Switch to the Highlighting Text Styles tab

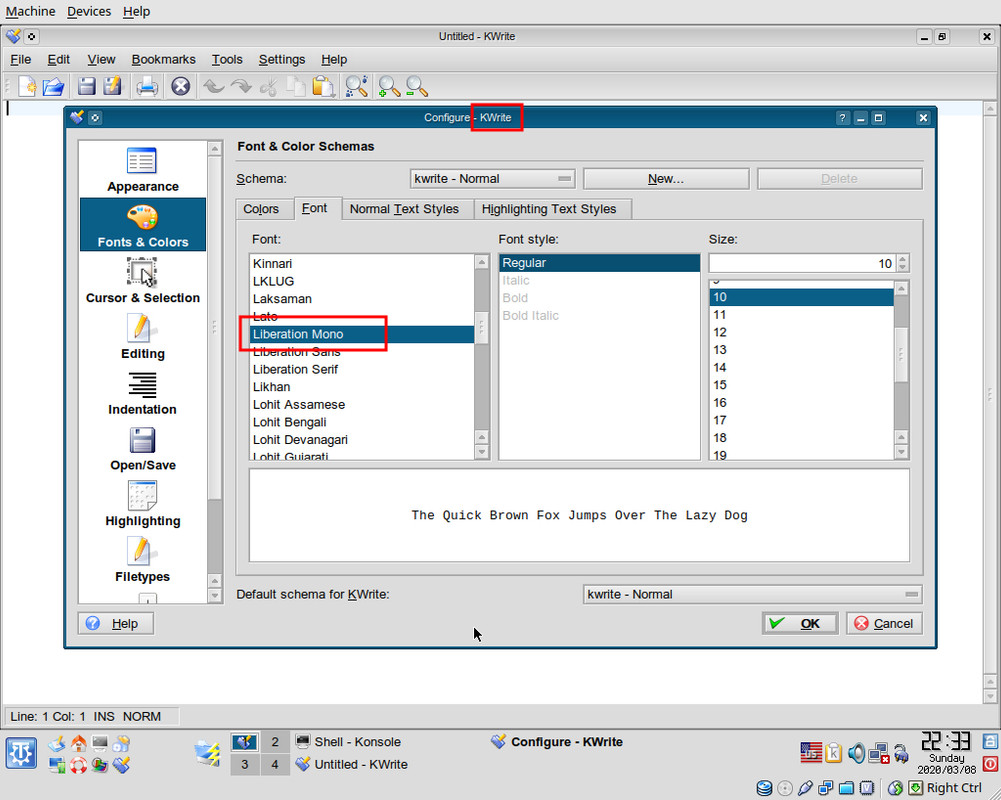[549, 209]
